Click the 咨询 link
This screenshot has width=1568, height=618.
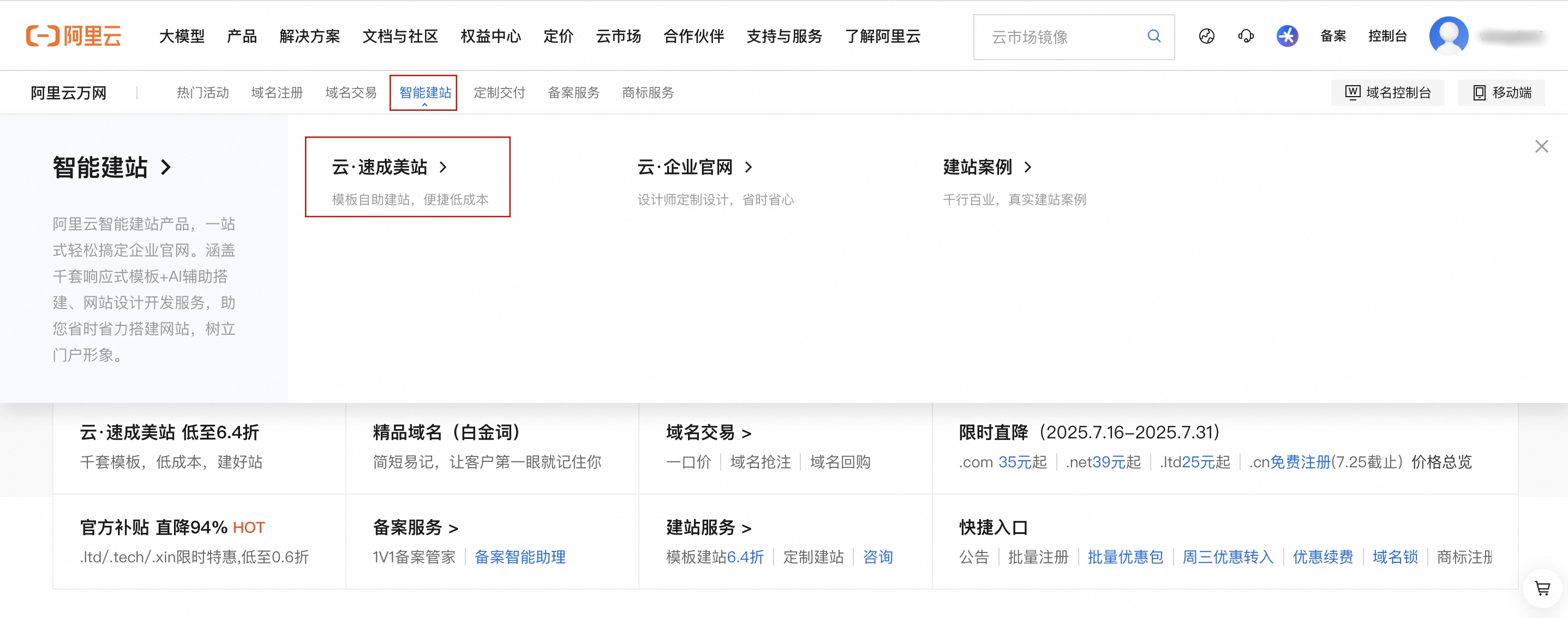(878, 557)
